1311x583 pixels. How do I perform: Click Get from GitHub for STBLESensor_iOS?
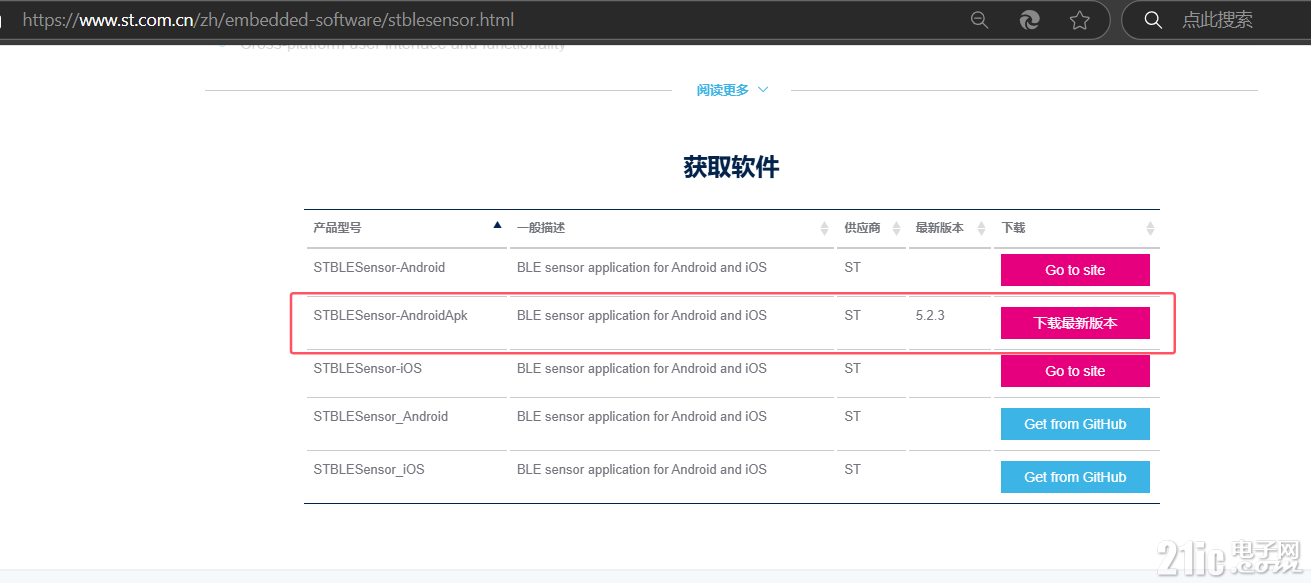[1075, 477]
